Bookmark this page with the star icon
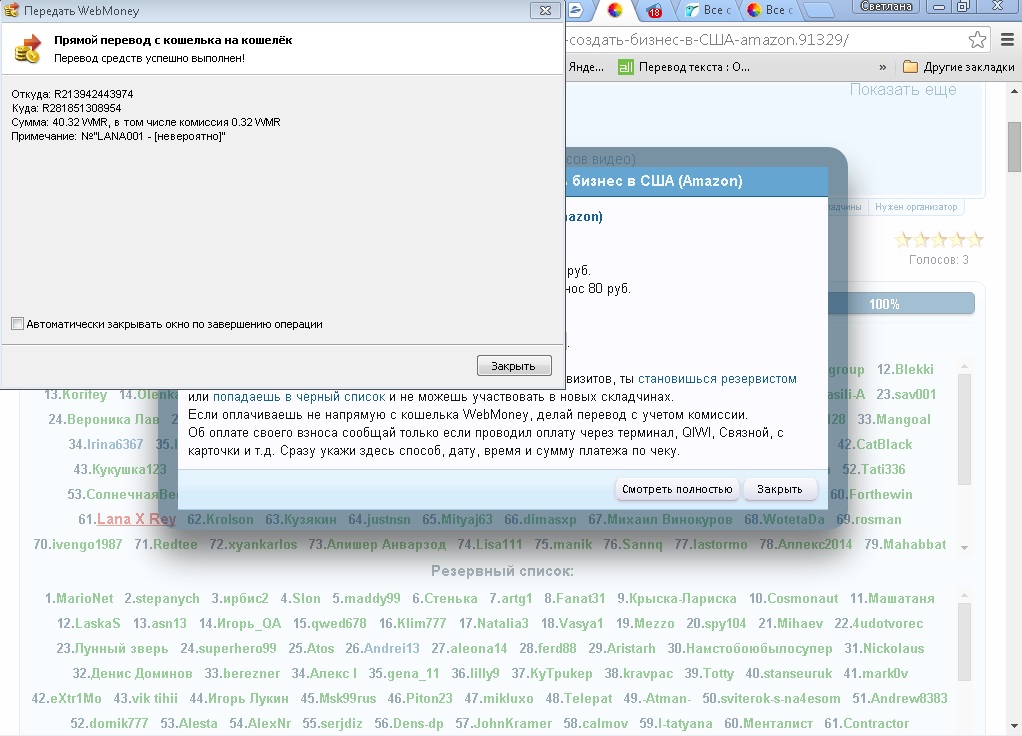1022x736 pixels. click(x=977, y=40)
